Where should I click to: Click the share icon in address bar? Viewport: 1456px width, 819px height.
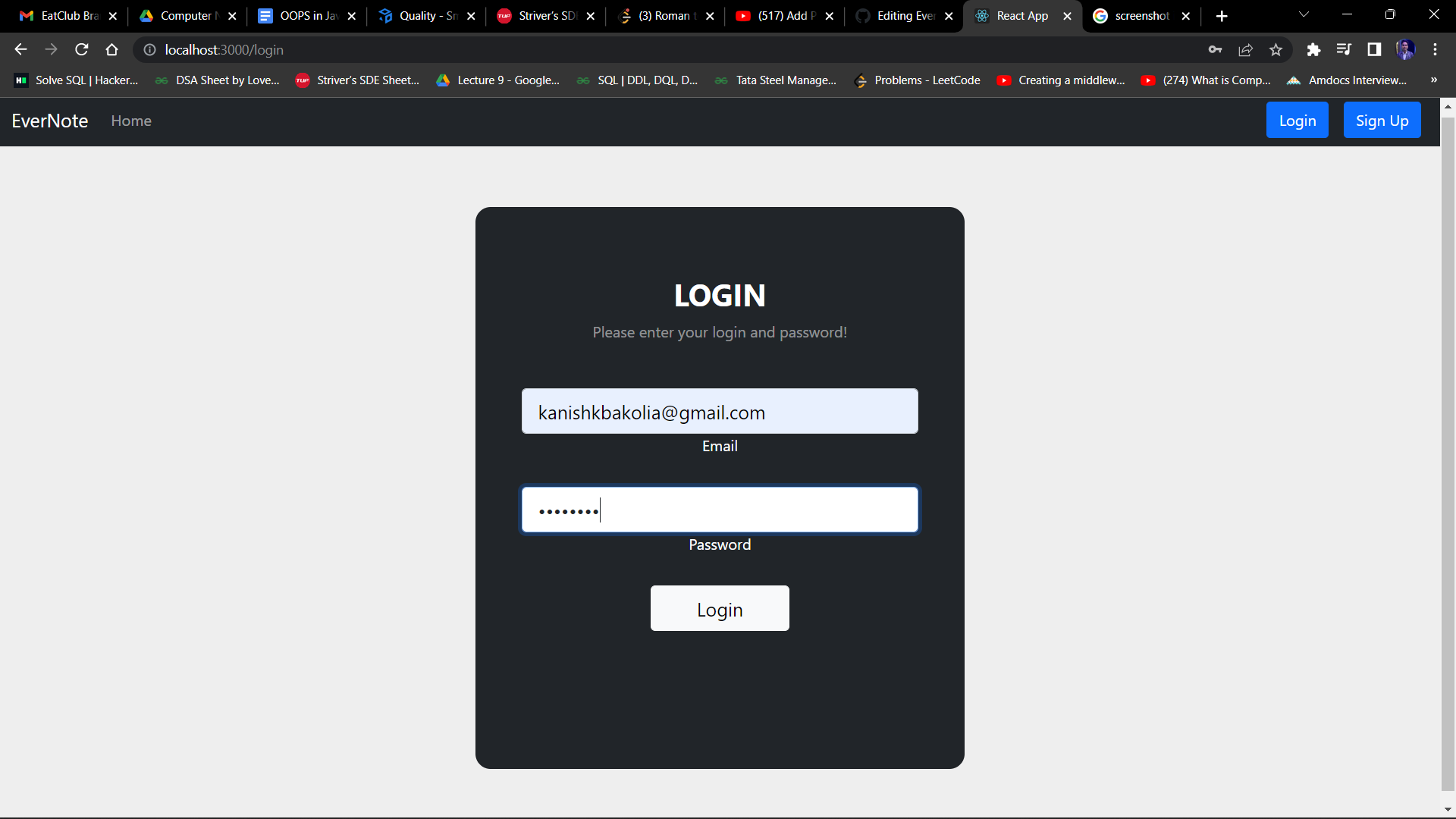coord(1246,49)
